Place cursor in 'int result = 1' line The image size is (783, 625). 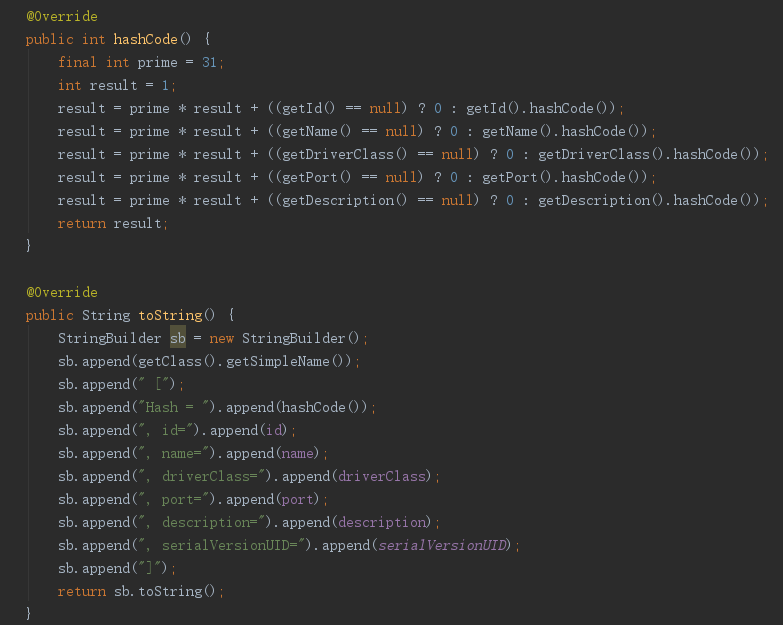pyautogui.click(x=117, y=85)
